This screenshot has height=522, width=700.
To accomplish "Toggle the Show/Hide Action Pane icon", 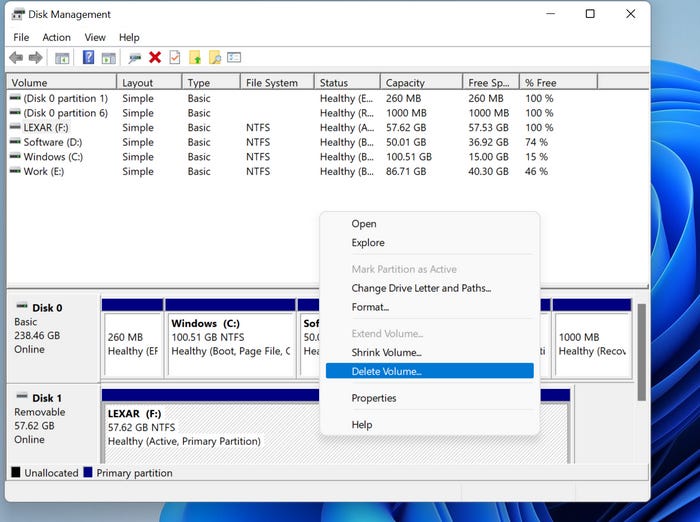I will [x=108, y=58].
